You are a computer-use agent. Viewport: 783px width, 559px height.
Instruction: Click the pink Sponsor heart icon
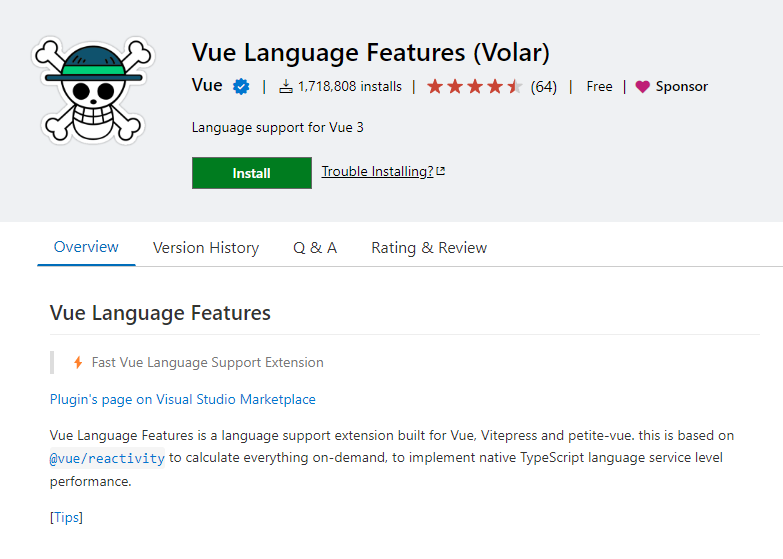pos(643,87)
